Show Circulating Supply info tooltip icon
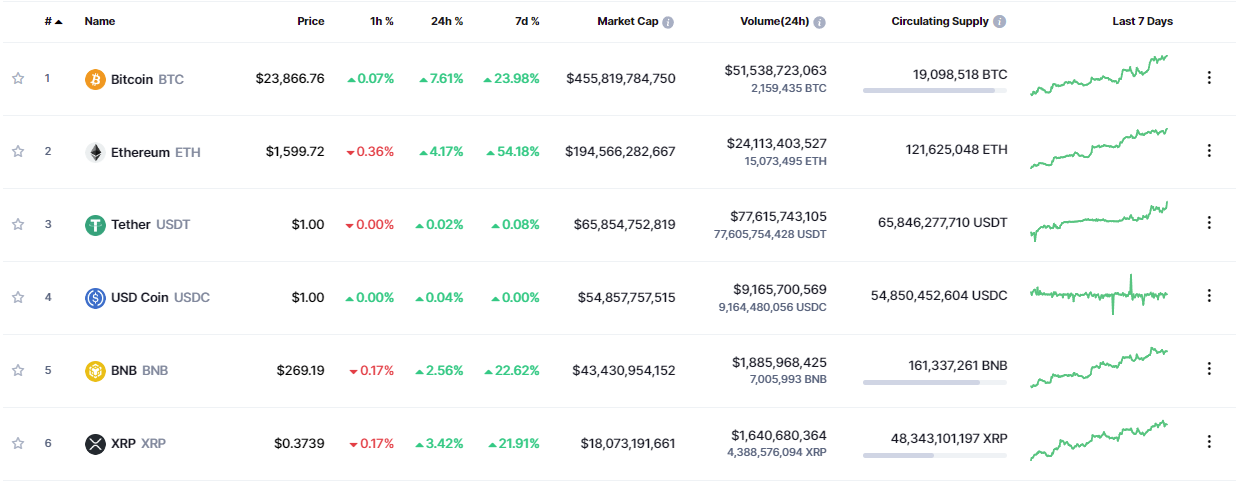1239x485 pixels. point(1000,22)
